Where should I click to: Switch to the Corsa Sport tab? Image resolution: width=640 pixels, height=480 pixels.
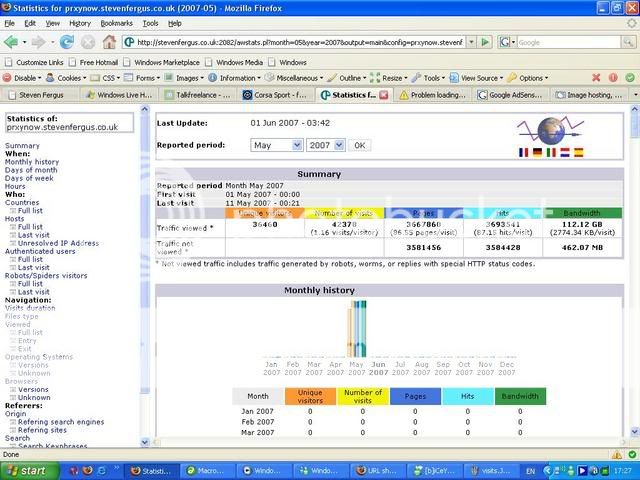(x=275, y=95)
